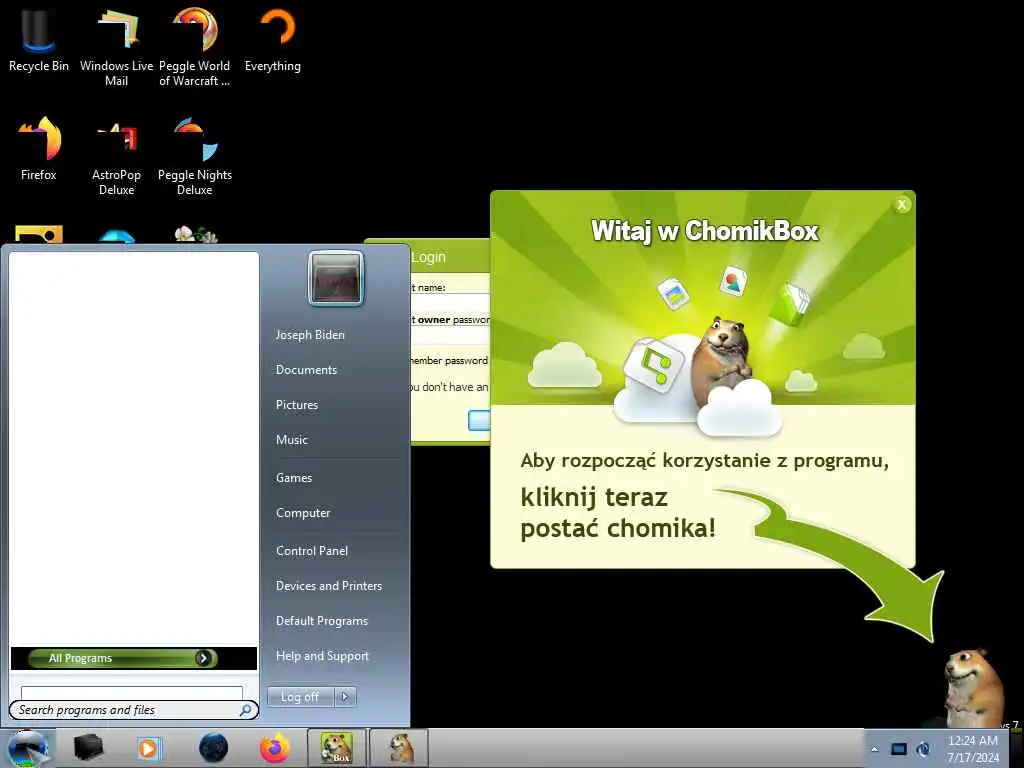This screenshot has height=768, width=1024.
Task: Open the clock and date display
Action: click(973, 749)
